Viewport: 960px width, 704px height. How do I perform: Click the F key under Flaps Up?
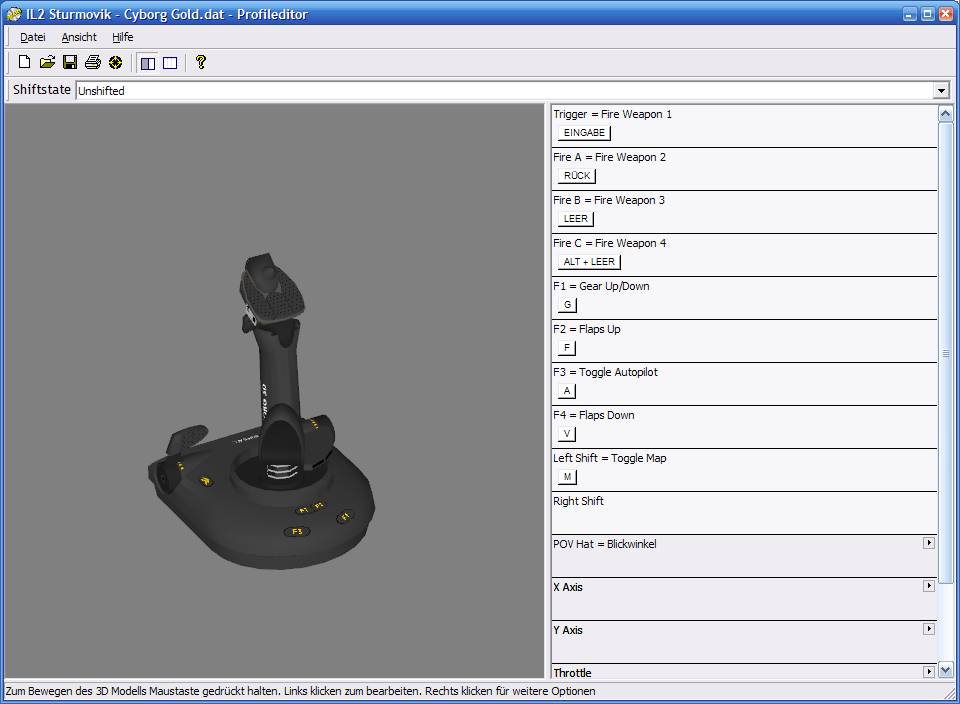[x=566, y=348]
